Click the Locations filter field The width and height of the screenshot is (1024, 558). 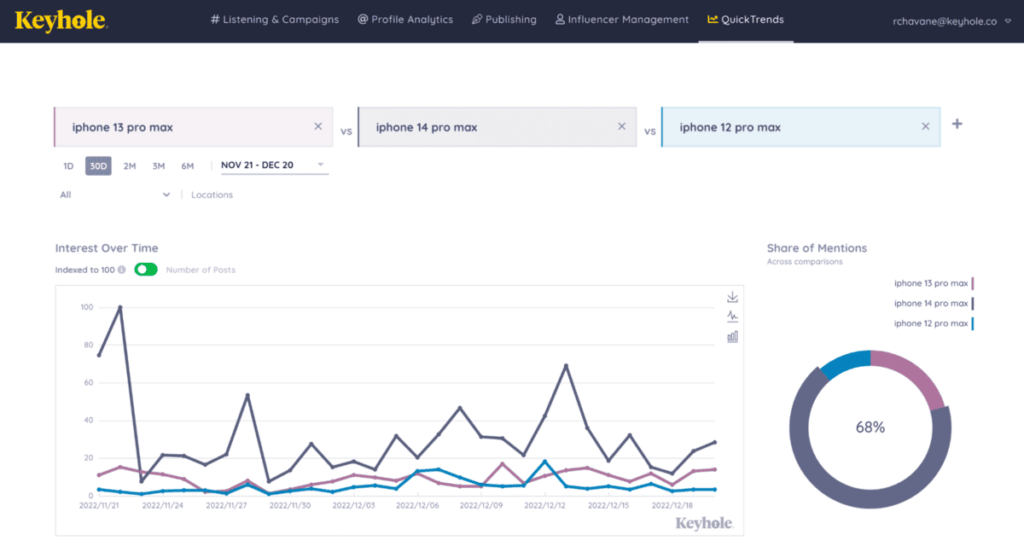[212, 195]
